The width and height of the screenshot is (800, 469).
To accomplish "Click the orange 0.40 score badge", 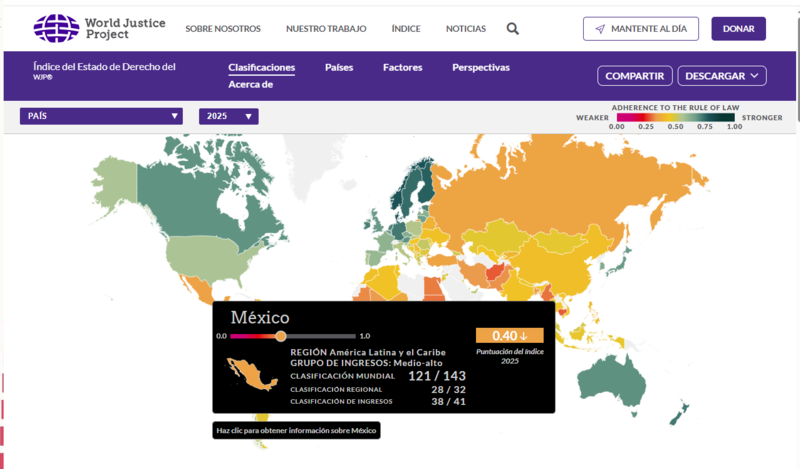I will 509,335.
